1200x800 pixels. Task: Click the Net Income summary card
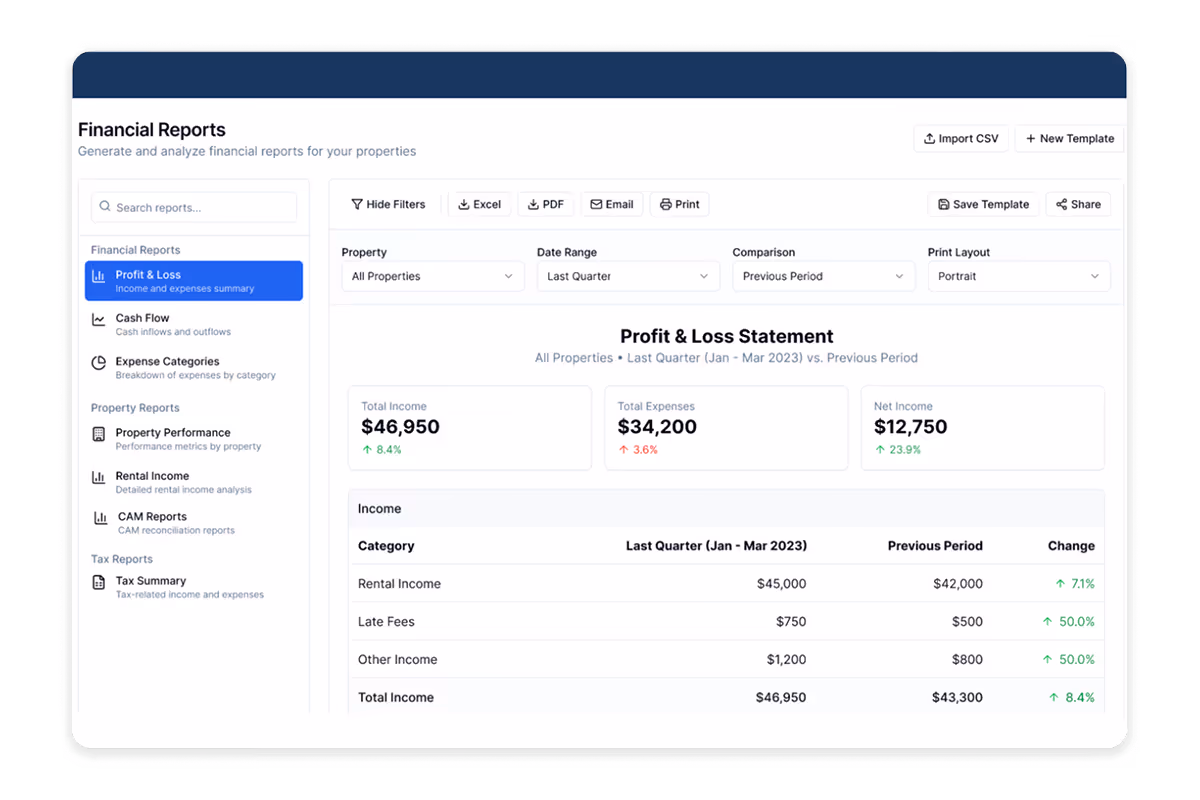[x=983, y=428]
